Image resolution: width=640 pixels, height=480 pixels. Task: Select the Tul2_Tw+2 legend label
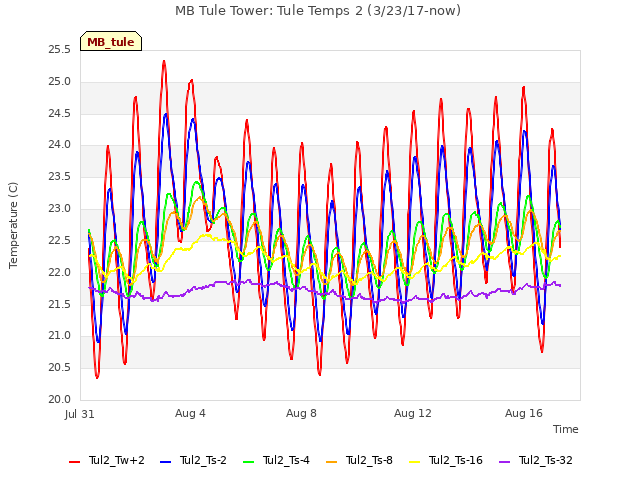pyautogui.click(x=117, y=461)
